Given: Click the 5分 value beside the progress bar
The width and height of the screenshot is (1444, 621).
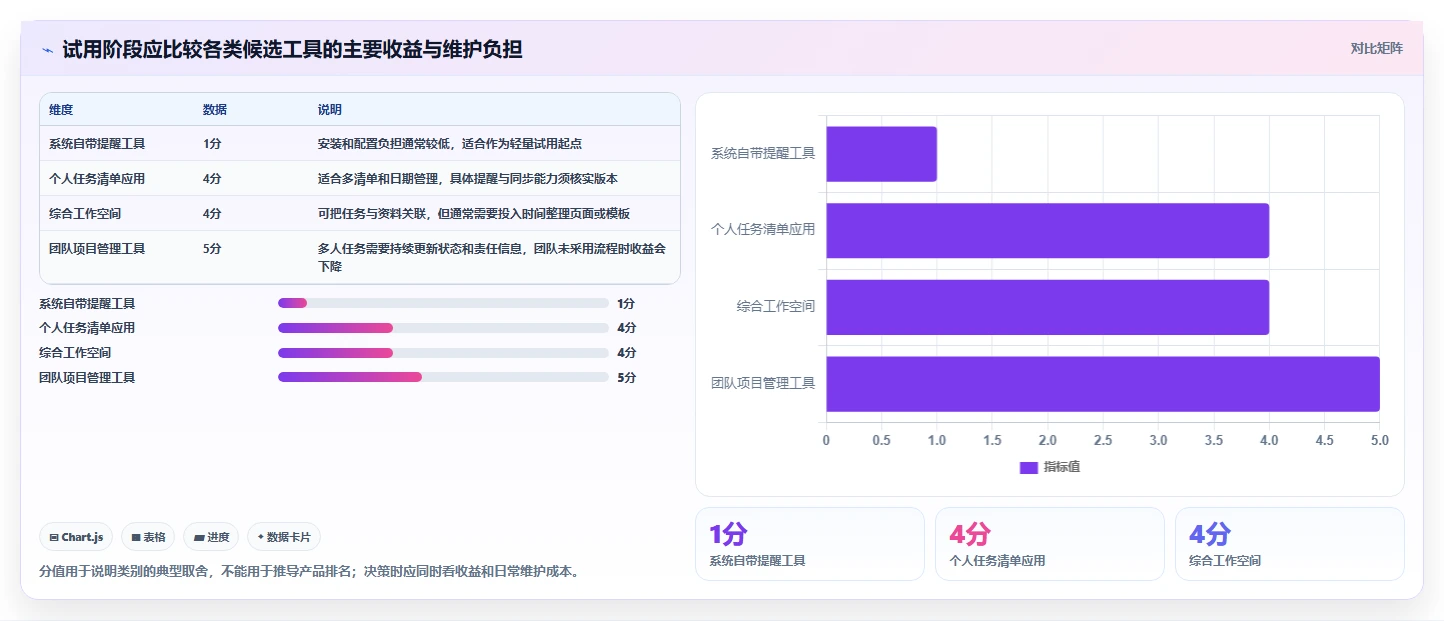Looking at the screenshot, I should [627, 378].
